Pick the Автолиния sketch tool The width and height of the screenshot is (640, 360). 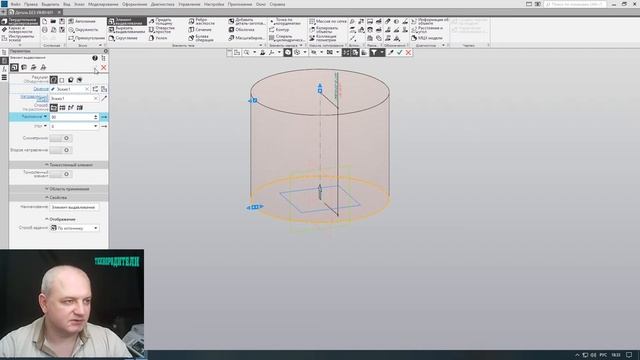[82, 21]
